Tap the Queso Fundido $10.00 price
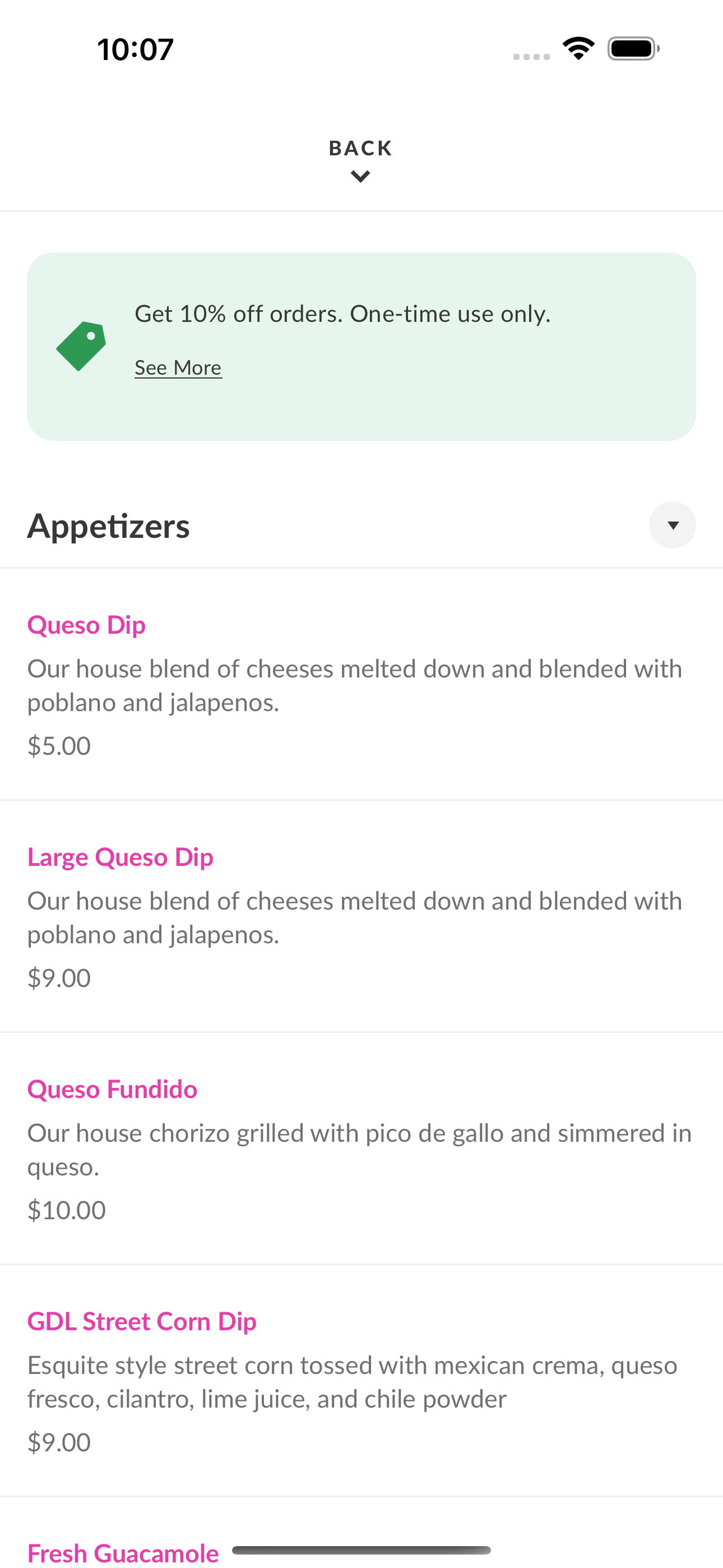The width and height of the screenshot is (723, 1568). (67, 1210)
